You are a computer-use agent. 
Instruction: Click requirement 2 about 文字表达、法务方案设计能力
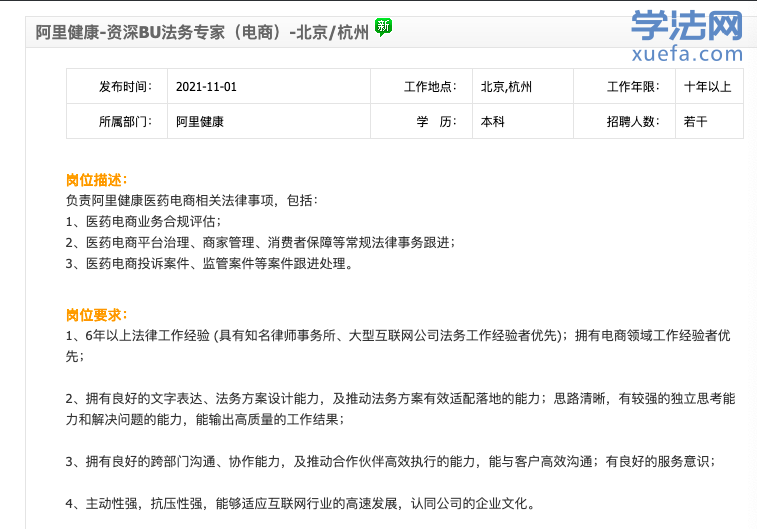point(401,409)
